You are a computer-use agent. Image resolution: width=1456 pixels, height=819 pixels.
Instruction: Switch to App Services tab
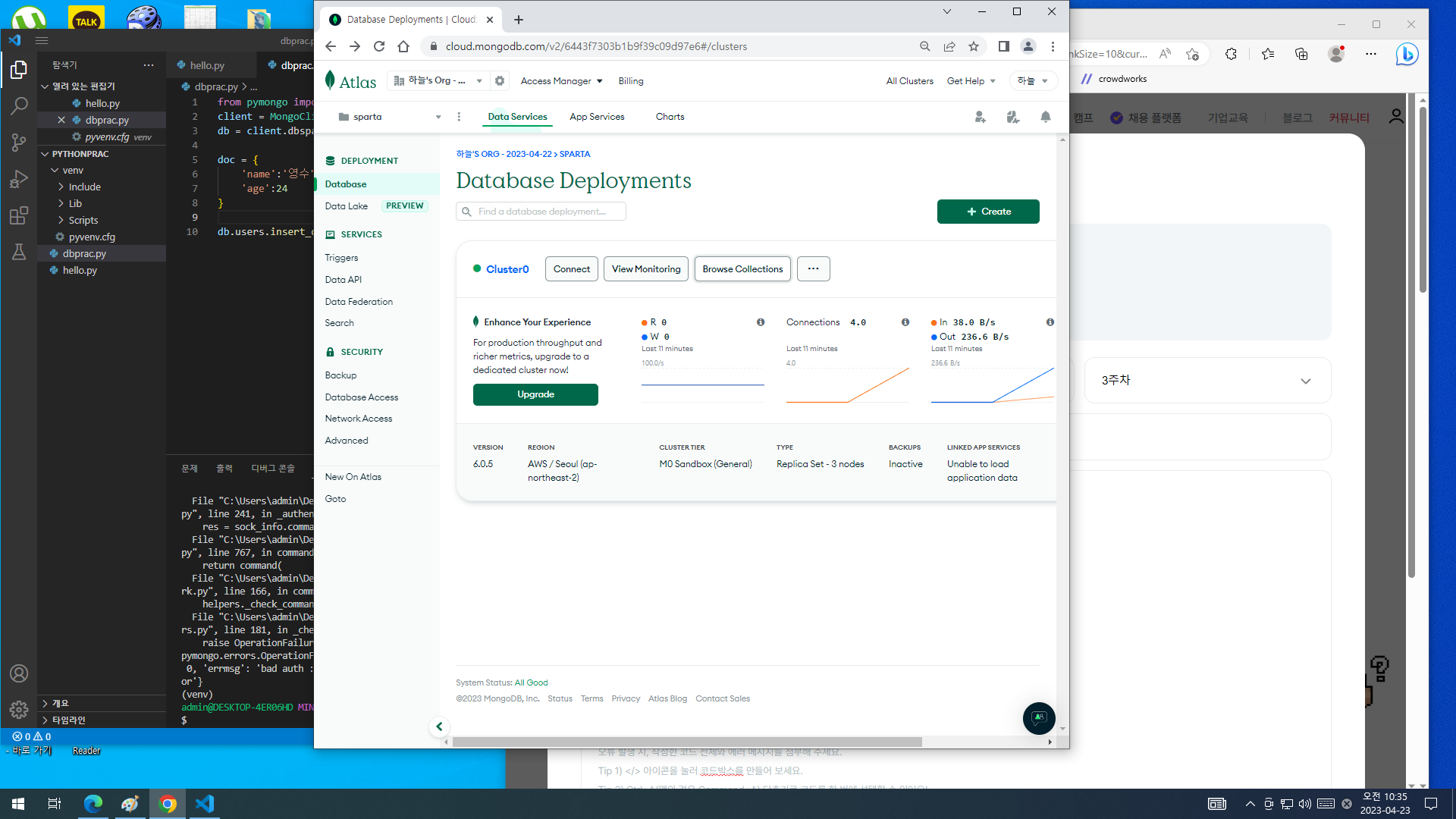[x=597, y=117]
